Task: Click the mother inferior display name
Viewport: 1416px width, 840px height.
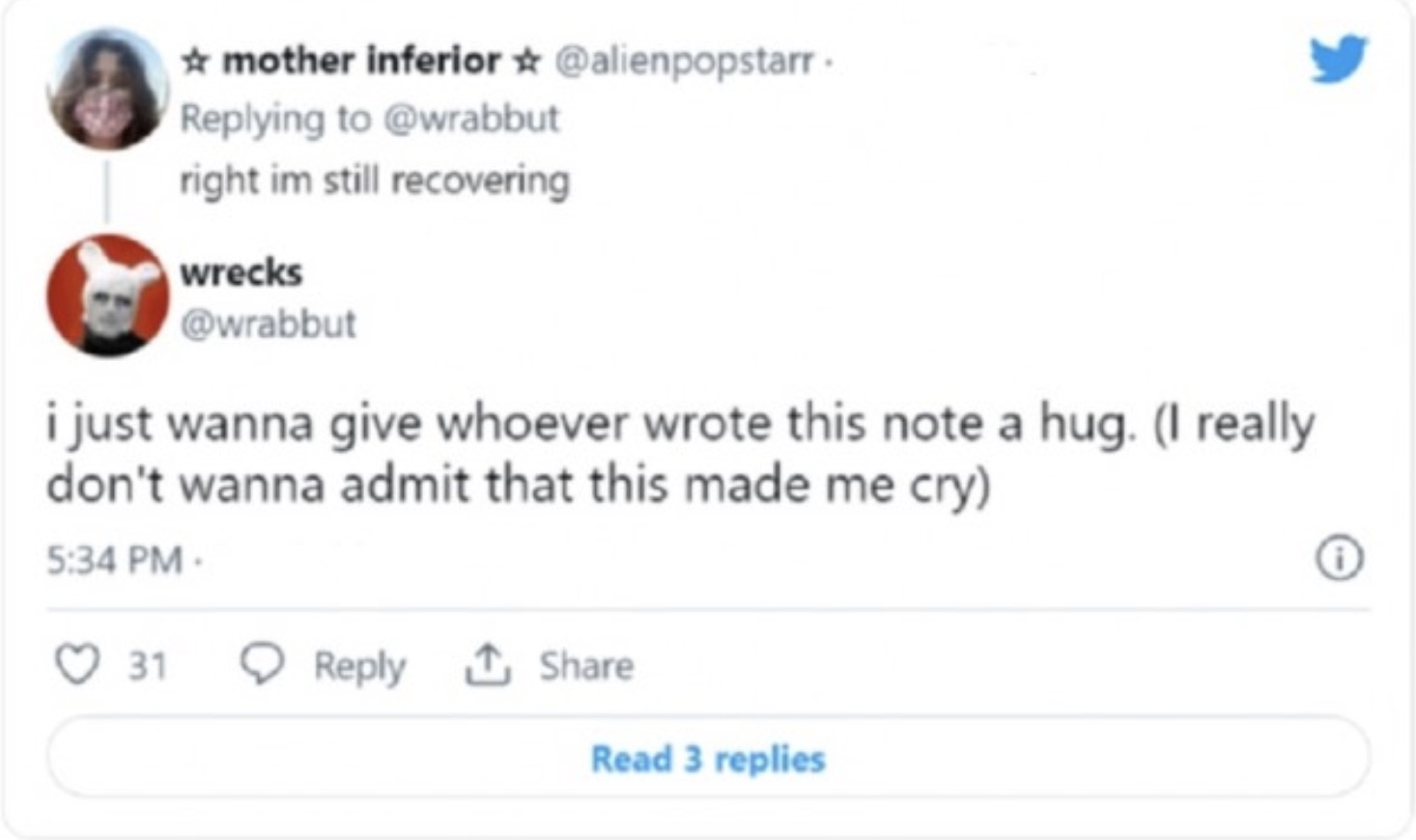Action: [x=361, y=61]
